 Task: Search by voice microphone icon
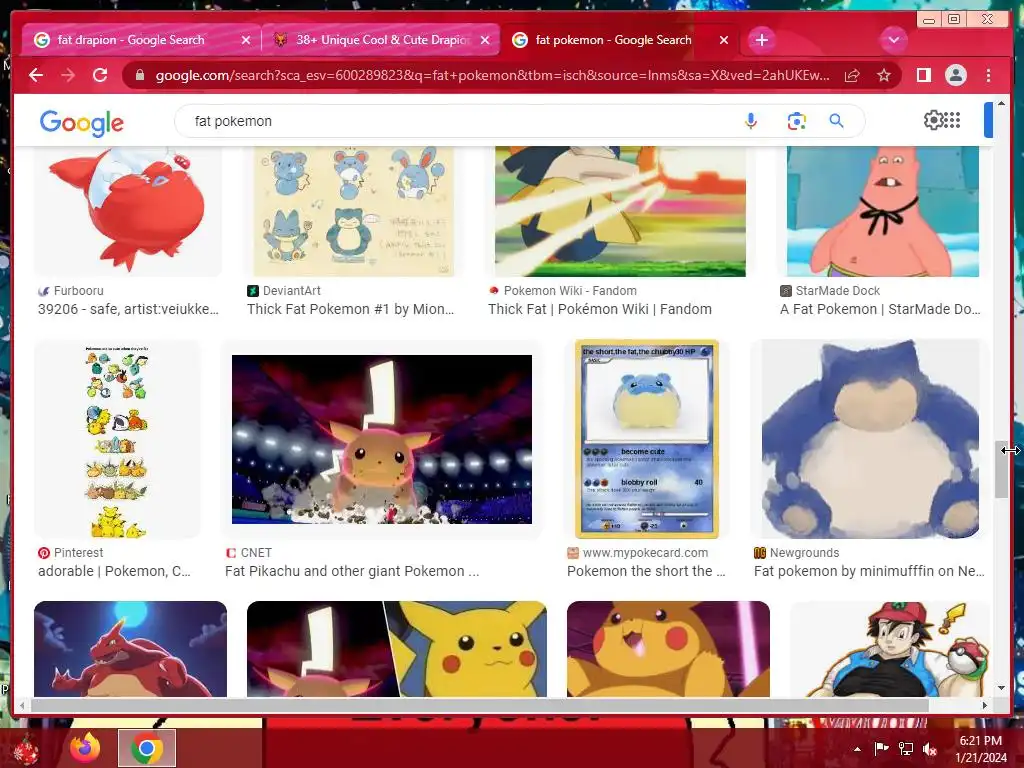(x=751, y=121)
